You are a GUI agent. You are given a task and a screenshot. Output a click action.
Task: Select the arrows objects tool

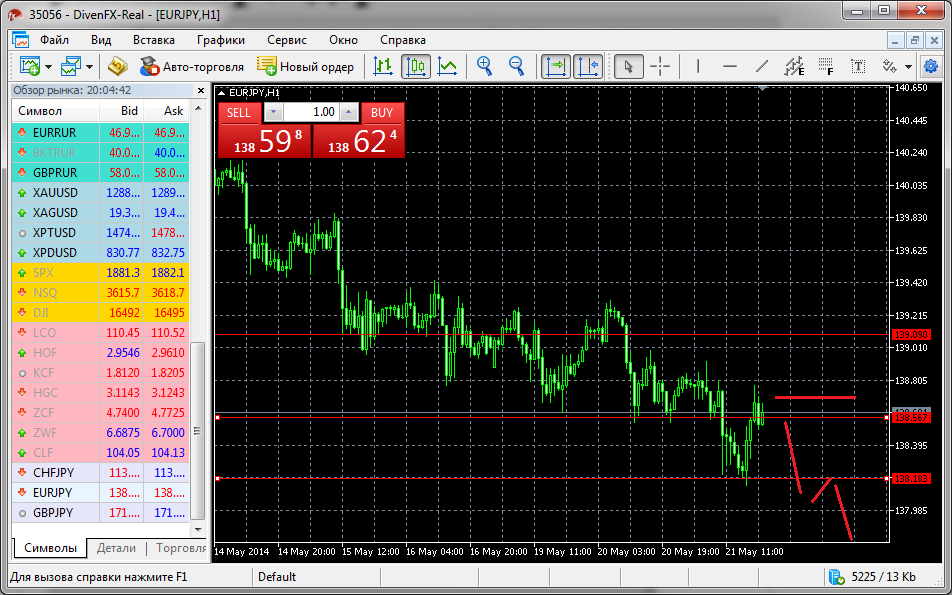click(889, 66)
